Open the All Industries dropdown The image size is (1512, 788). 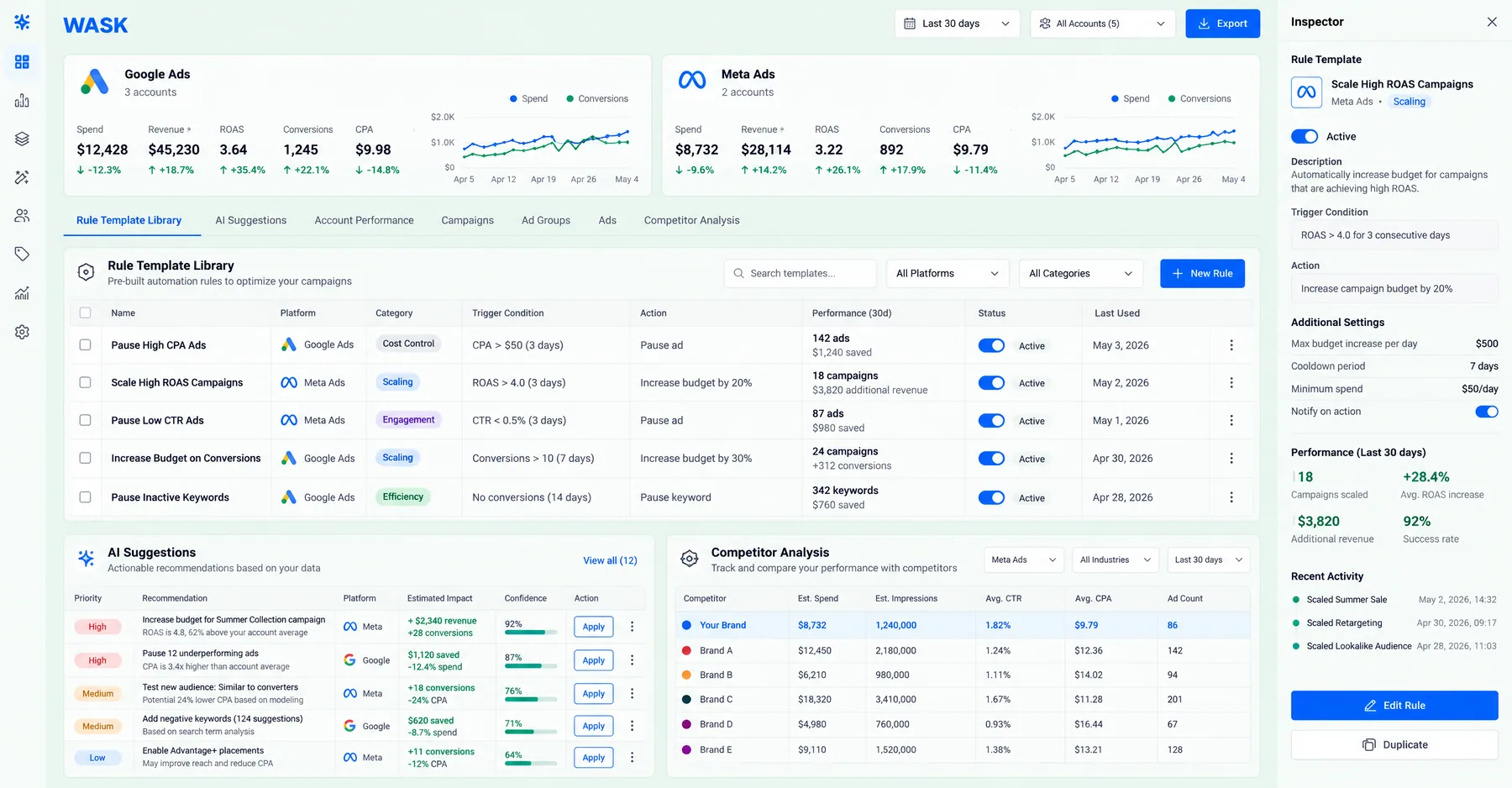tap(1116, 560)
